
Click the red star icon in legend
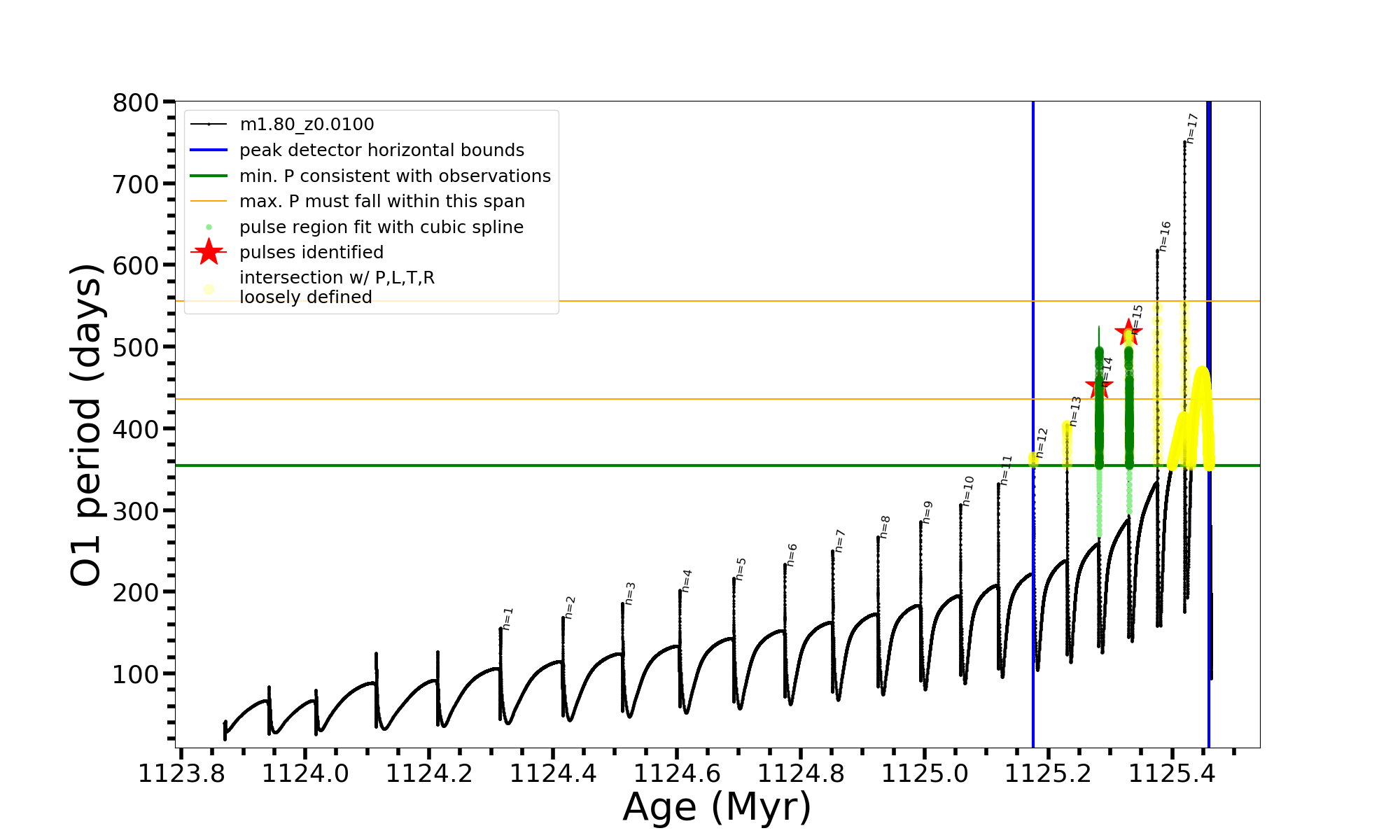click(x=209, y=252)
